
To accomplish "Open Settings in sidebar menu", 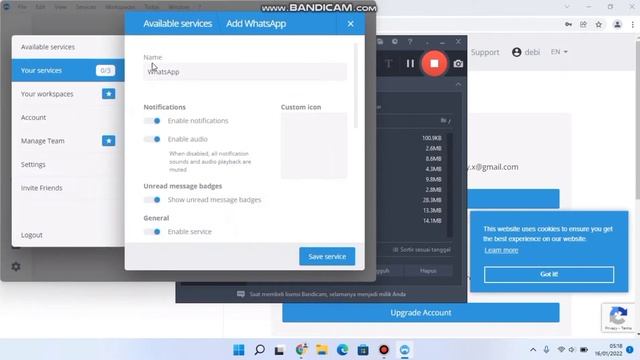I will click(x=68, y=164).
